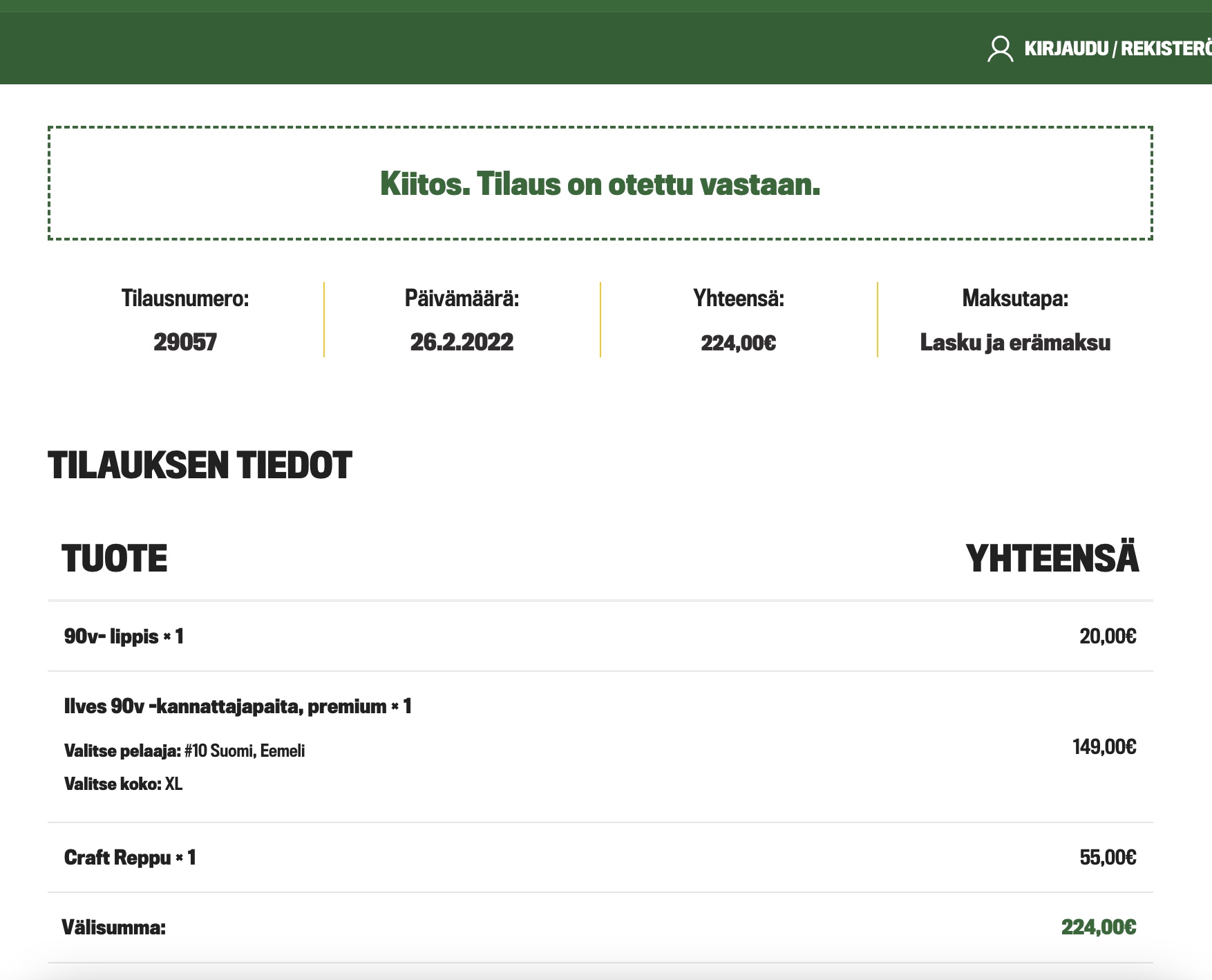Select the 149,00€ price

tap(1105, 747)
